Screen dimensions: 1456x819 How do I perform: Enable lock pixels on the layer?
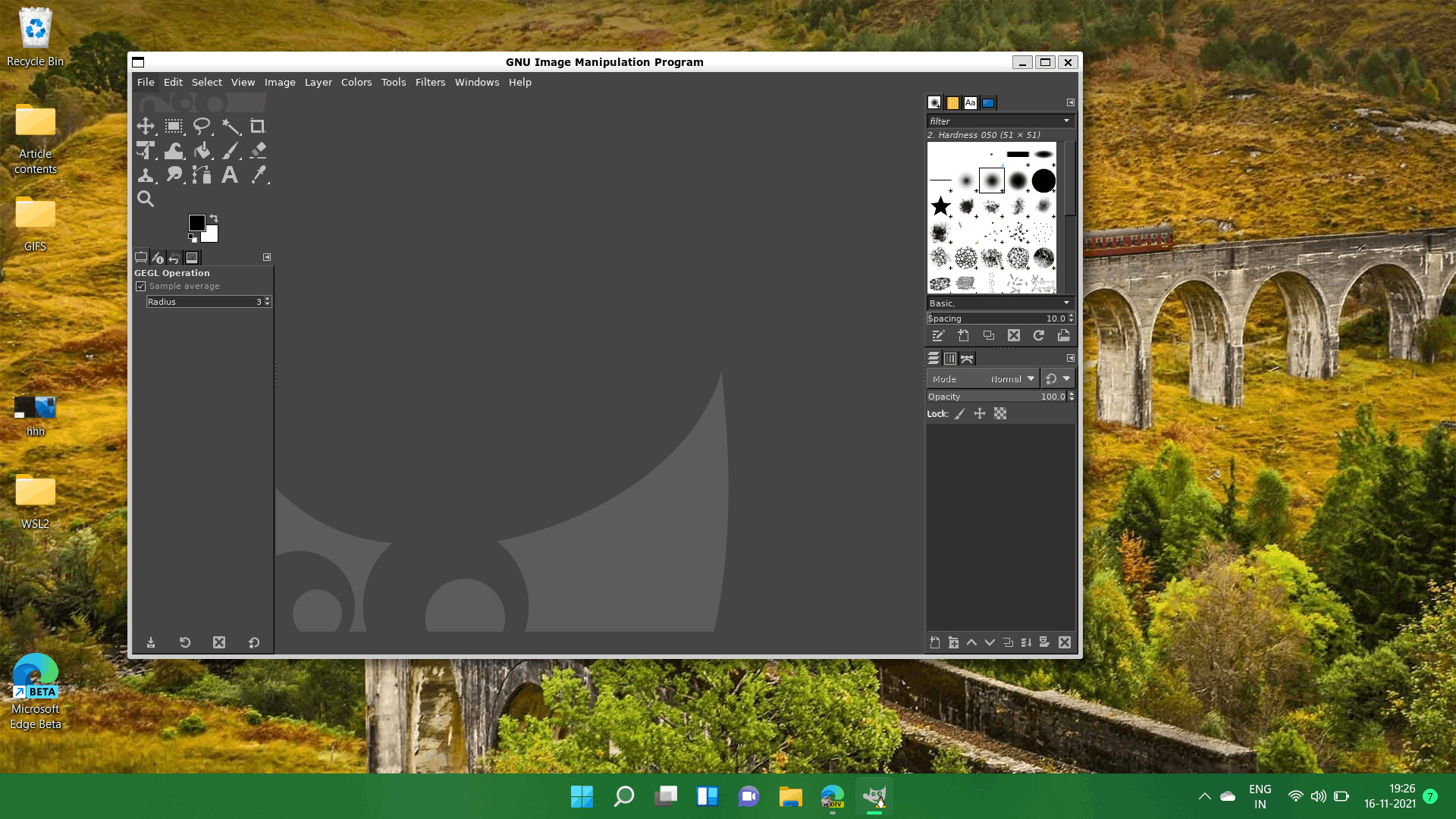point(959,414)
